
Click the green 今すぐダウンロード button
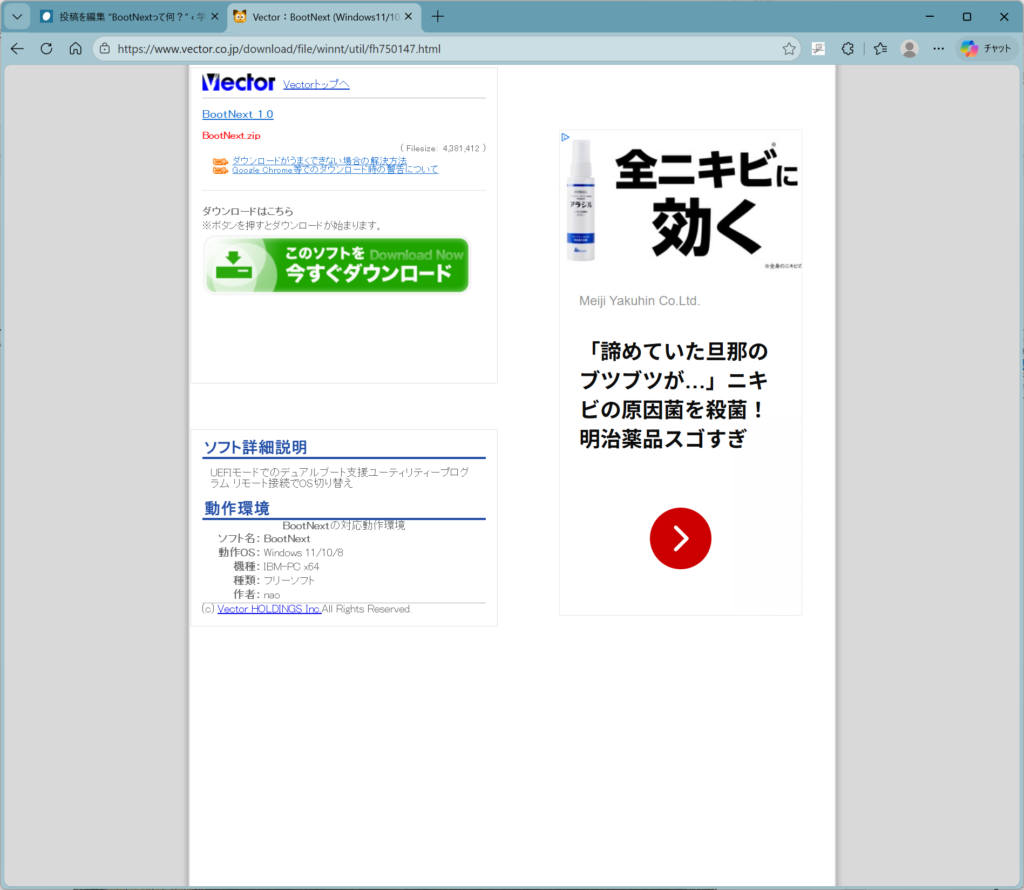tap(336, 265)
